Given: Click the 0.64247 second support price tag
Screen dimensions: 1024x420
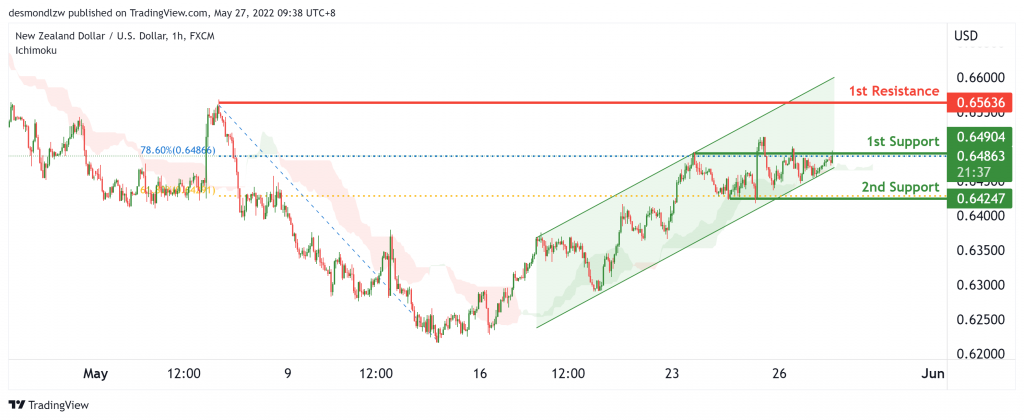Looking at the screenshot, I should click(x=980, y=198).
